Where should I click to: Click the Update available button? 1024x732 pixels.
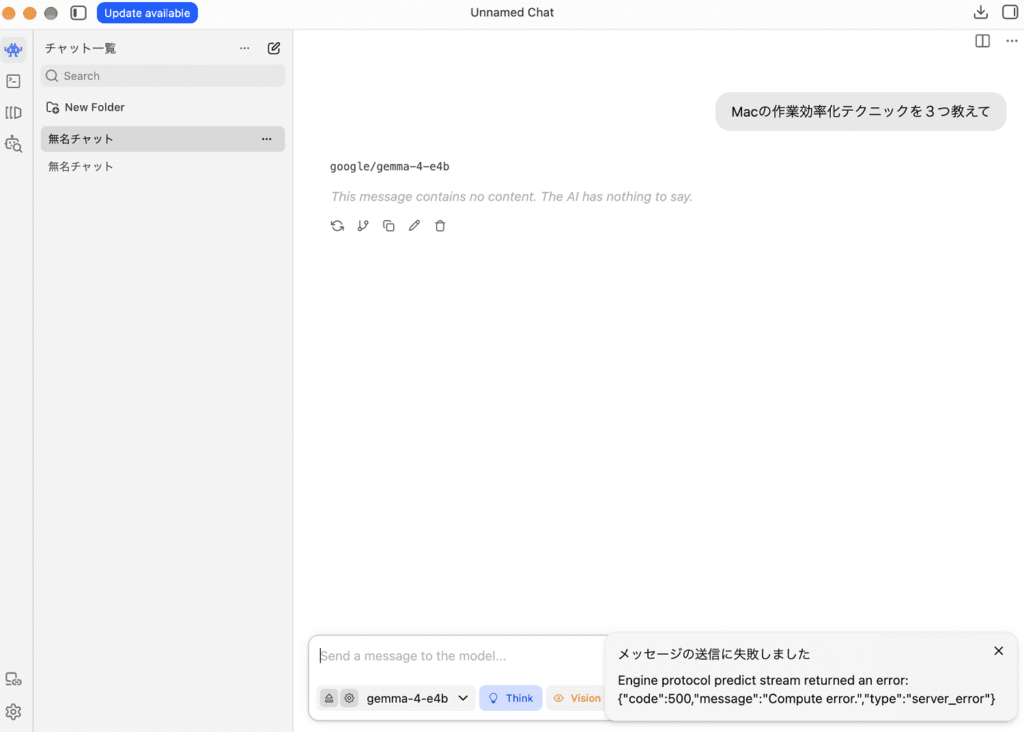[147, 13]
